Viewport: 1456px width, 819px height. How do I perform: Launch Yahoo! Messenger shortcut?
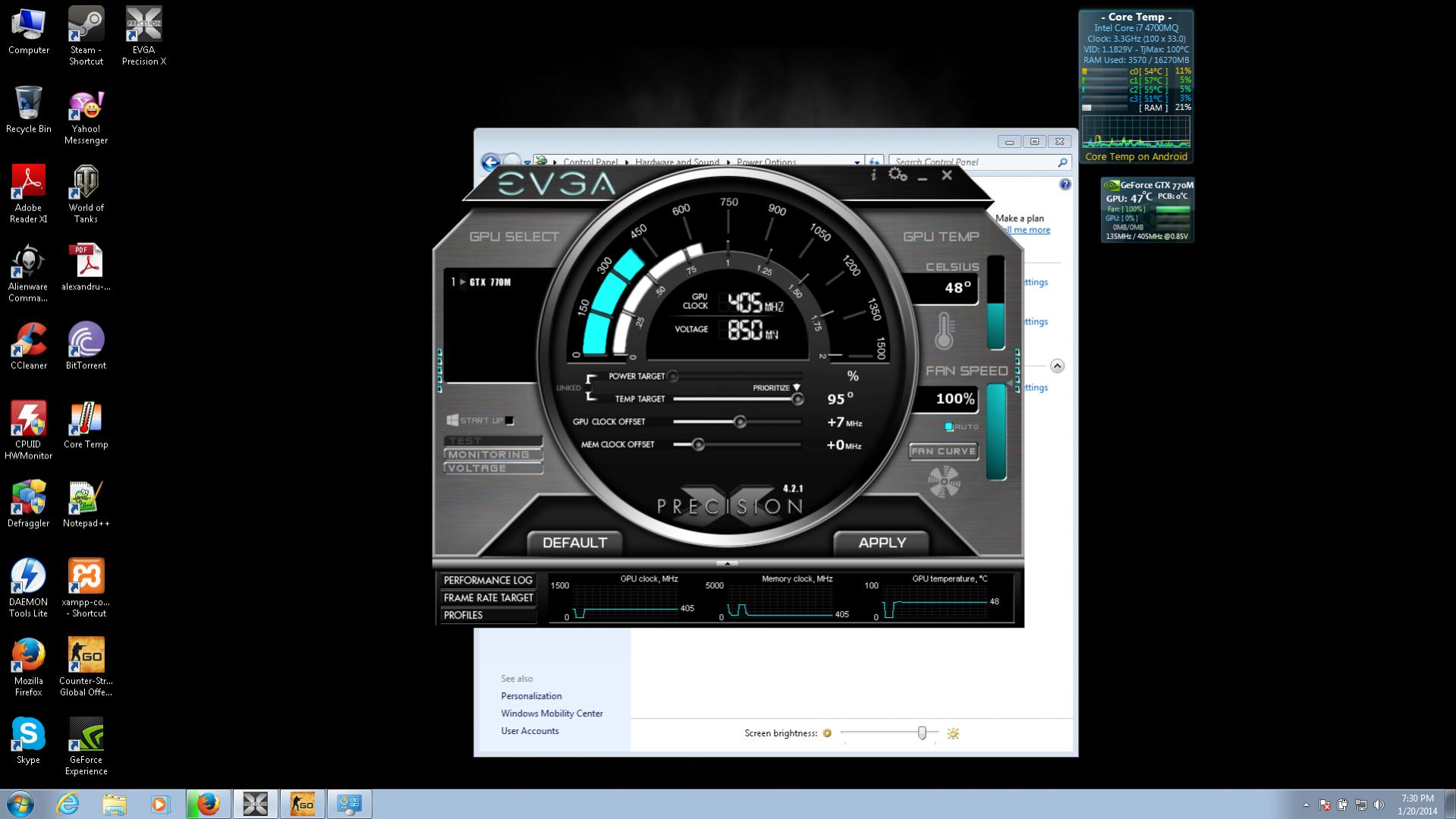coord(86,117)
